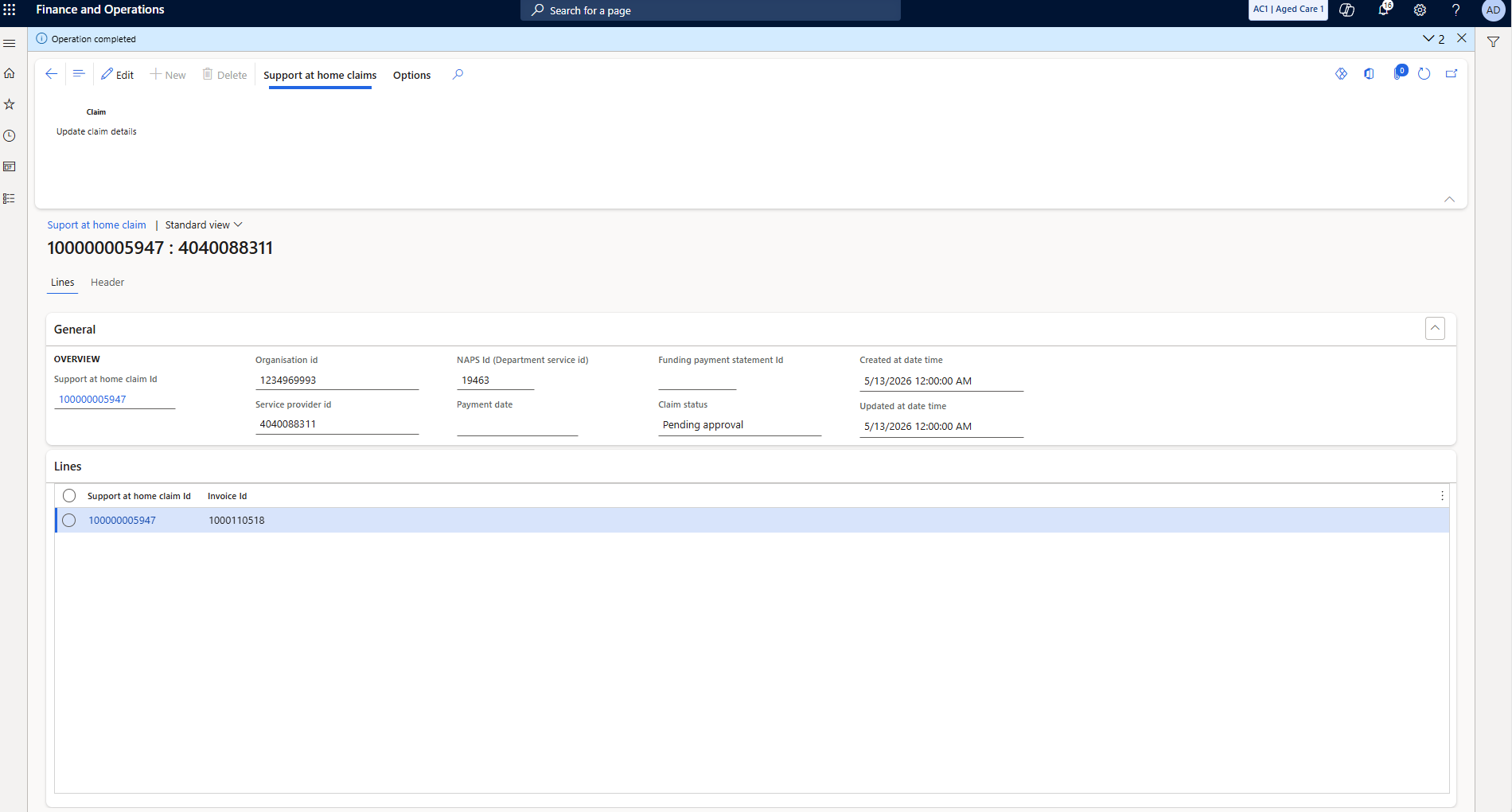The height and width of the screenshot is (812, 1512).
Task: Open Support at home claims tab
Action: 320,75
